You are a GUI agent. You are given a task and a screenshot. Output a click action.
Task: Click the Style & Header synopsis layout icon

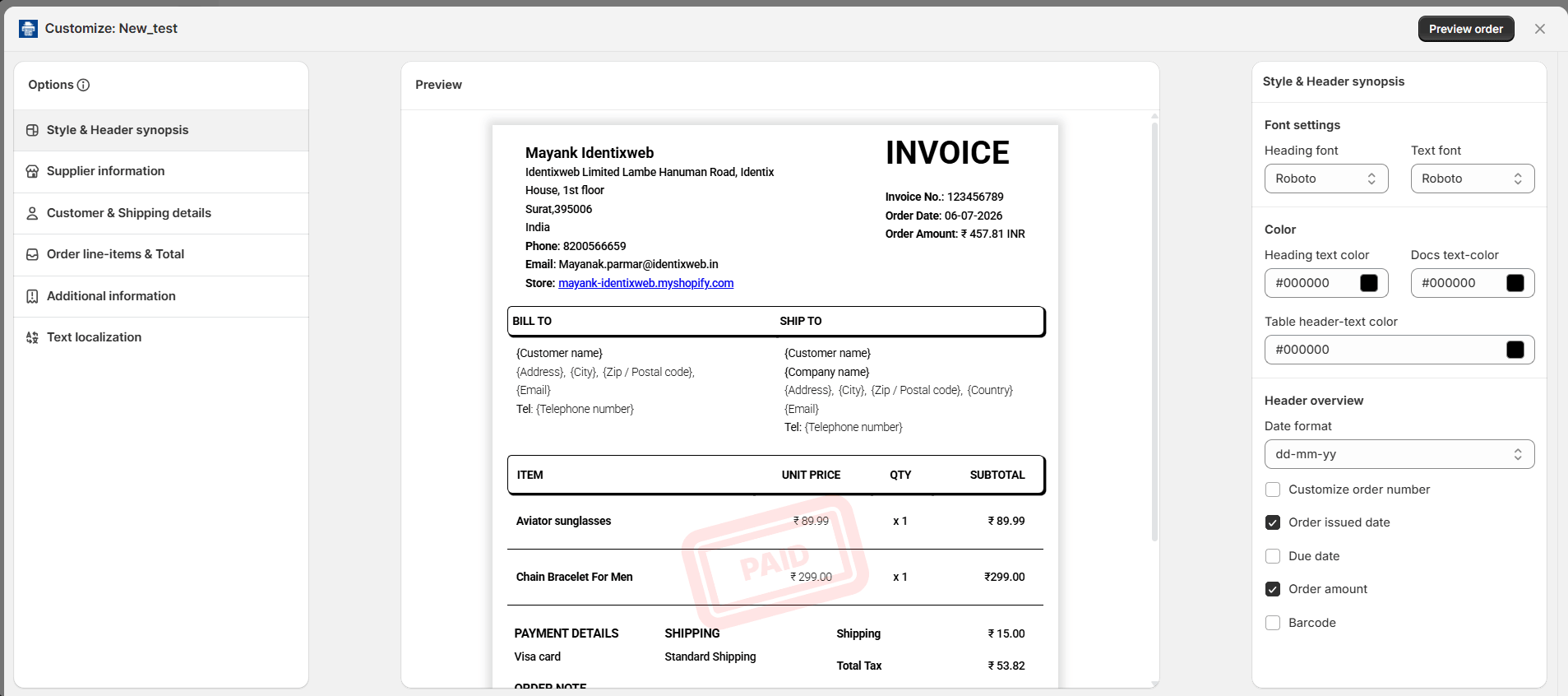(x=32, y=130)
